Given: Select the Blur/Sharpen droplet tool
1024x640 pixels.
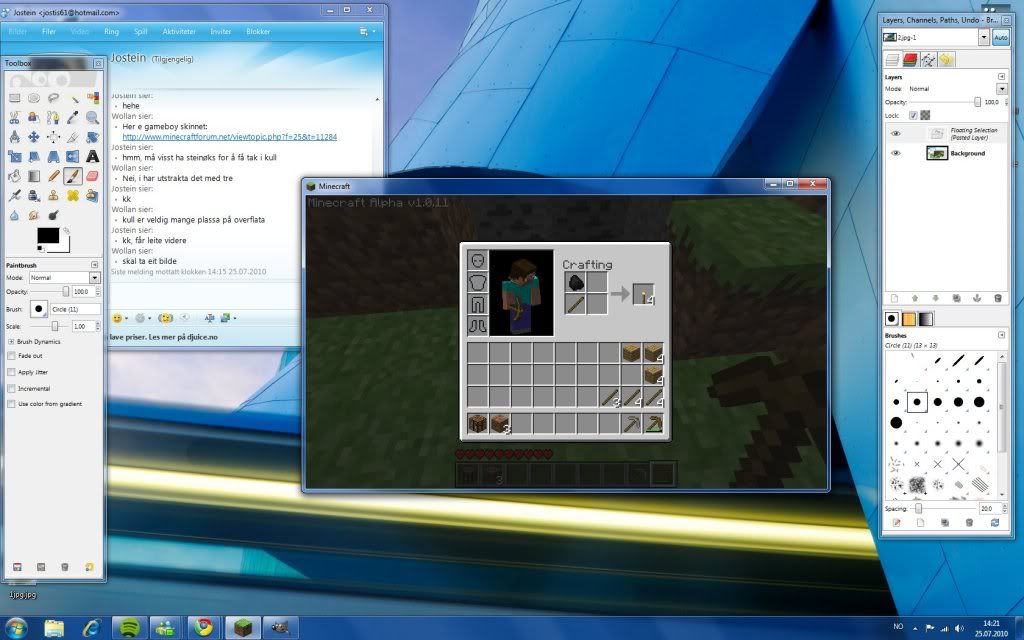Looking at the screenshot, I should (x=14, y=216).
